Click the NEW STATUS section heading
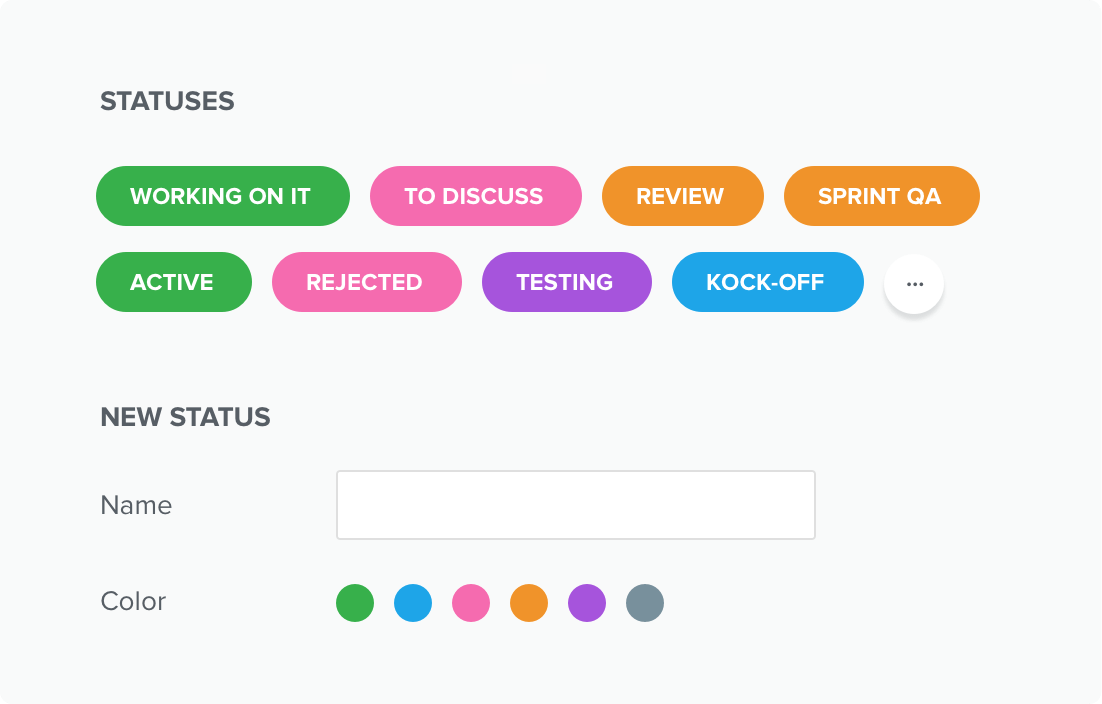This screenshot has width=1102, height=704. pos(186,417)
